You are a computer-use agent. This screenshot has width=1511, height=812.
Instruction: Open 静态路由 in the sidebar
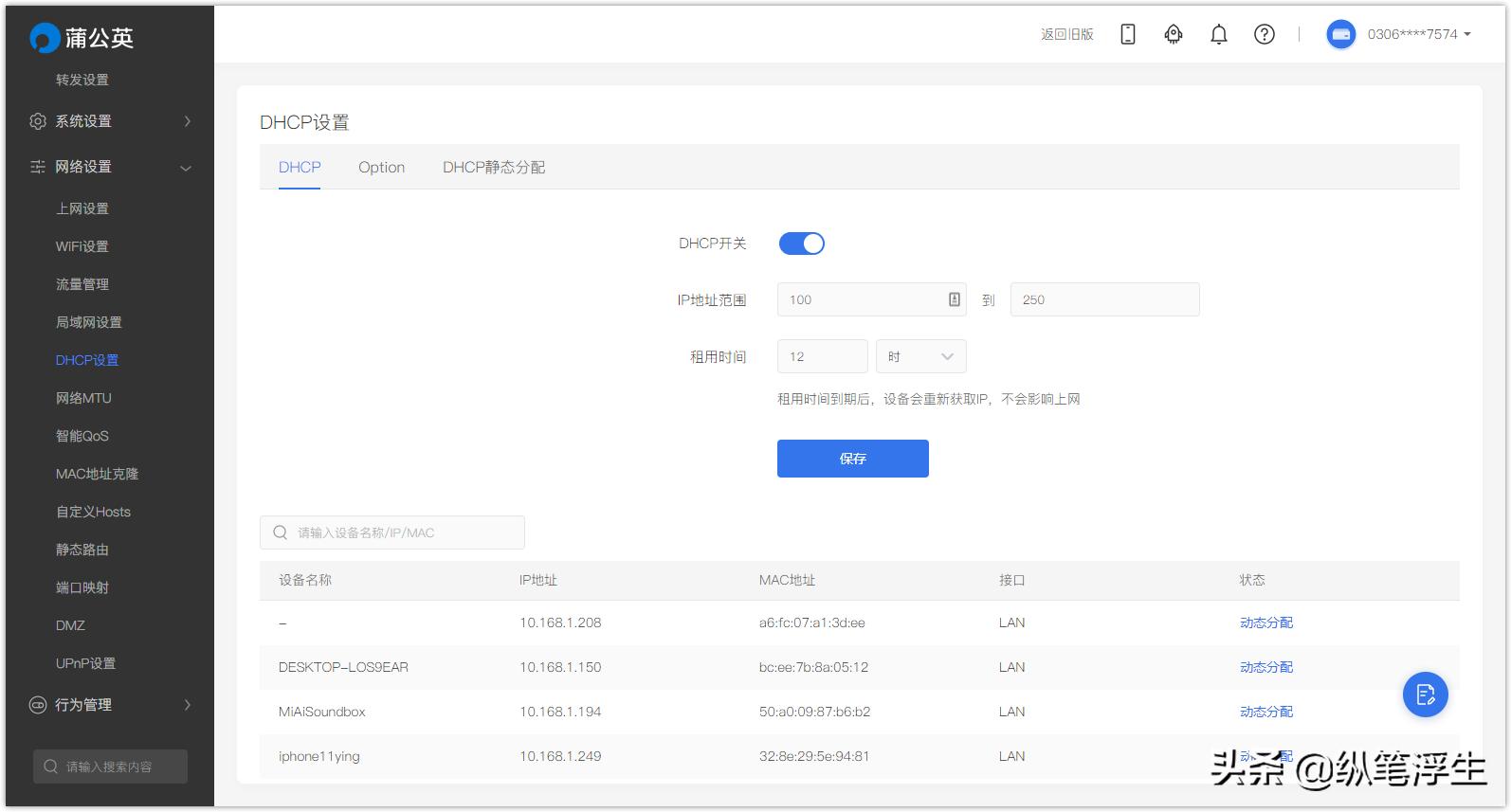(82, 550)
